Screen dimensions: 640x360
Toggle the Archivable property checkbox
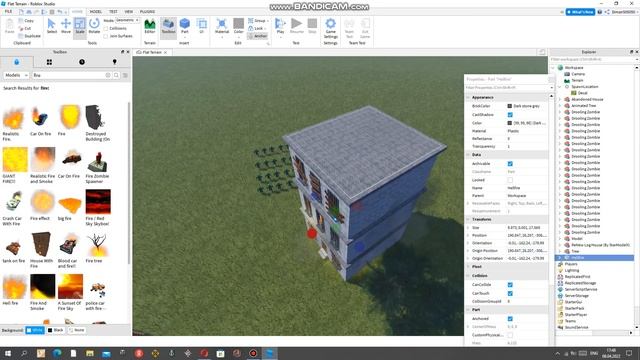pos(510,164)
